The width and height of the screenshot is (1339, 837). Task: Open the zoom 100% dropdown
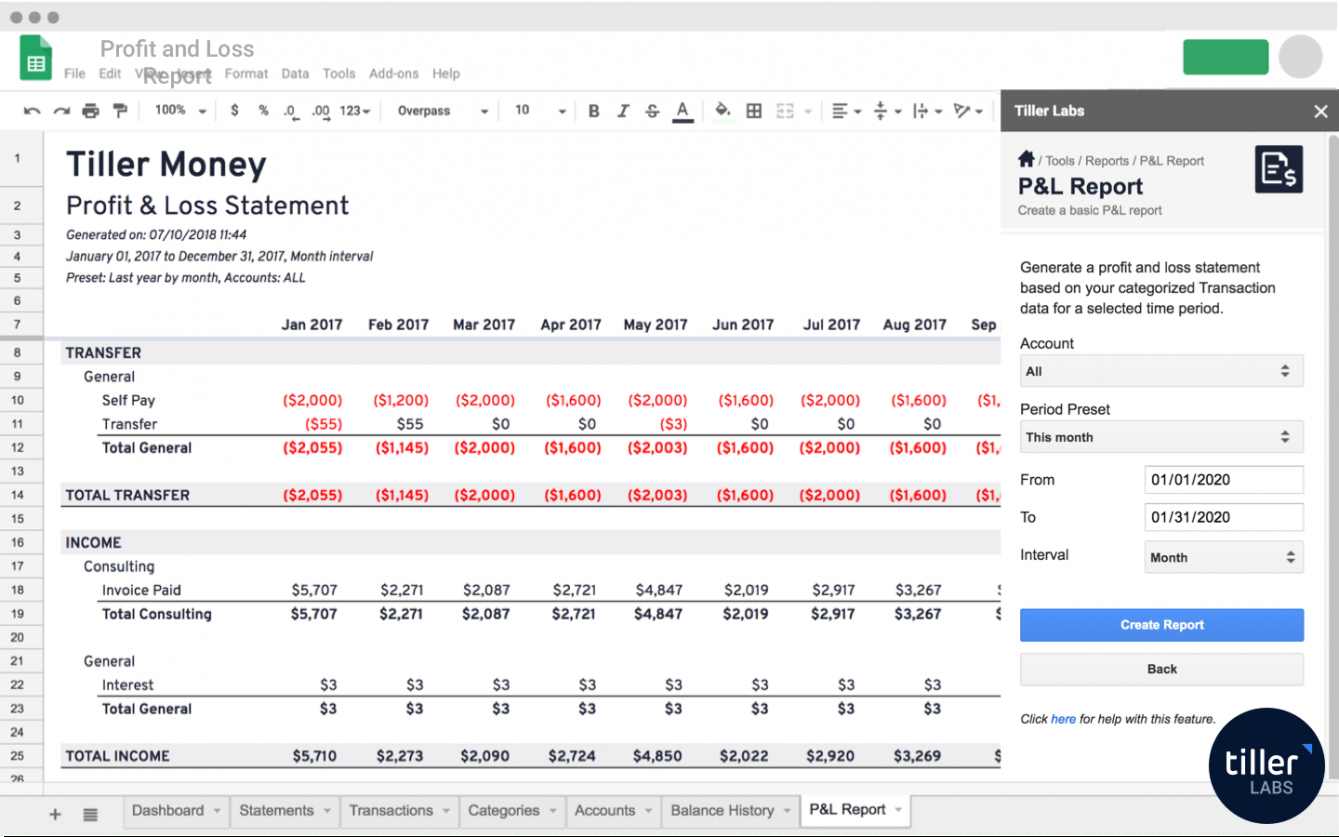181,111
